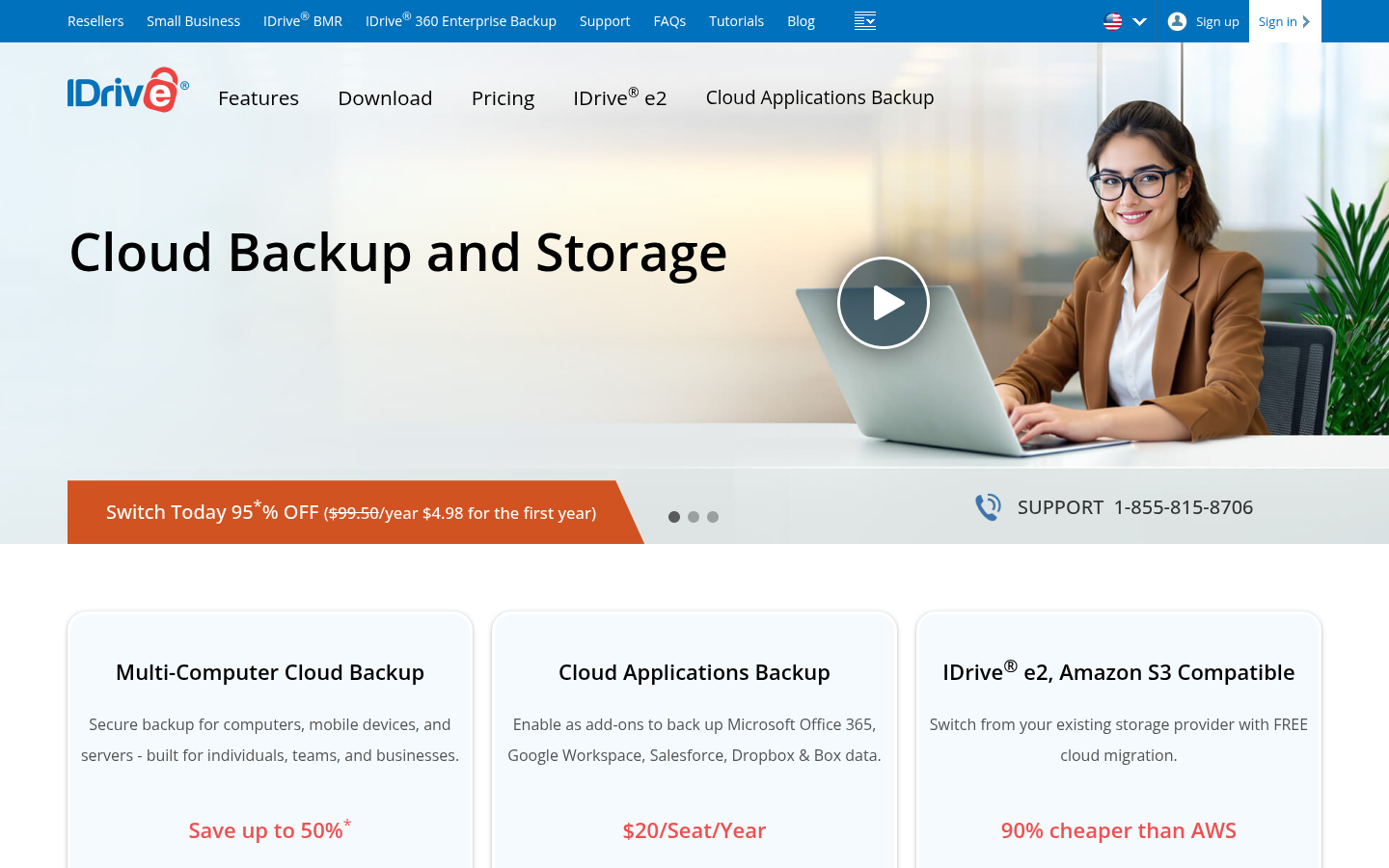This screenshot has height=868, width=1389.
Task: Open the Pricing menu item
Action: tap(503, 98)
